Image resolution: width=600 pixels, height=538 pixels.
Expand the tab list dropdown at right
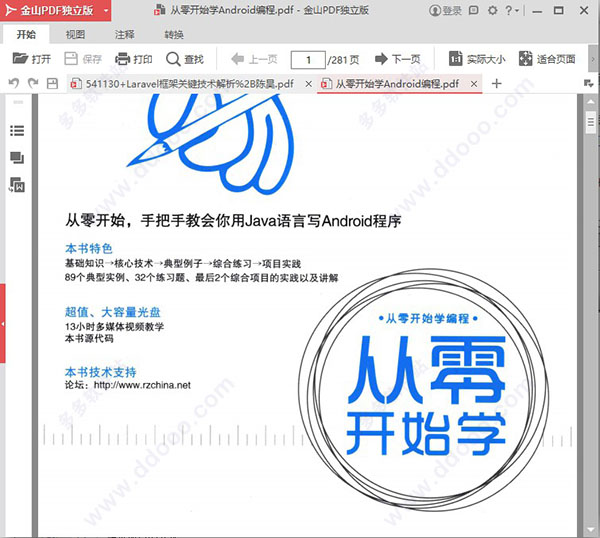[589, 83]
